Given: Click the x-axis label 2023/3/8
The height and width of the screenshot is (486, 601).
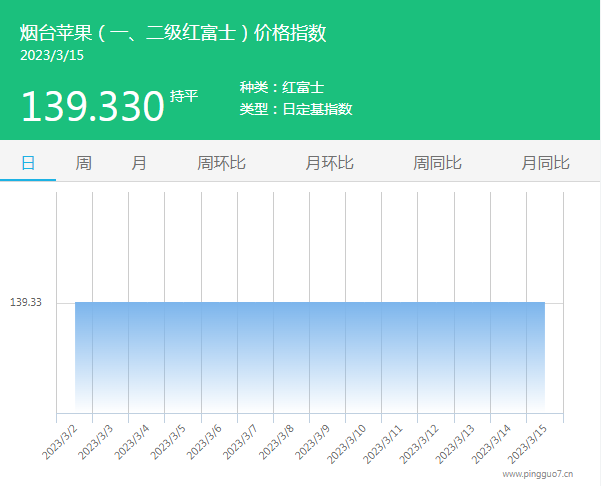Looking at the screenshot, I should click(276, 442).
